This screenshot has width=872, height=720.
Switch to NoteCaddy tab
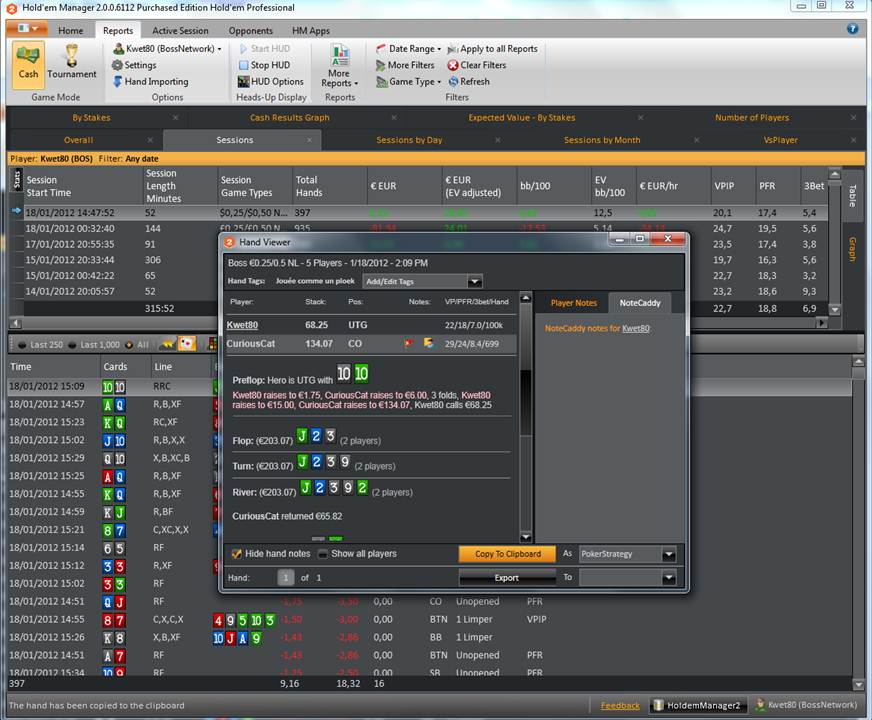(x=640, y=303)
